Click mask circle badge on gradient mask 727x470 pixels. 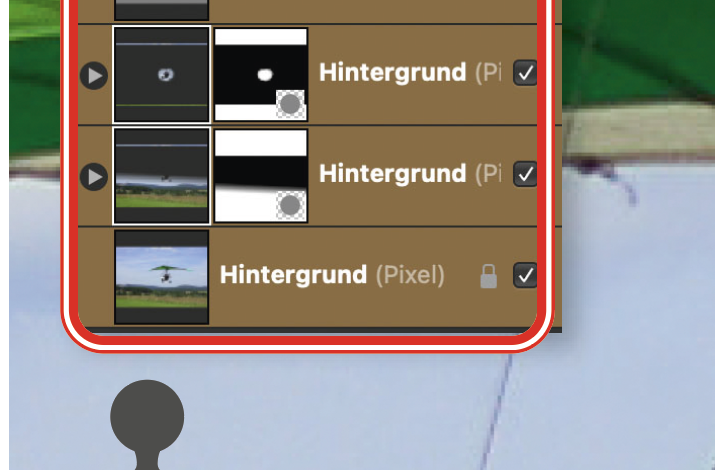click(x=291, y=205)
